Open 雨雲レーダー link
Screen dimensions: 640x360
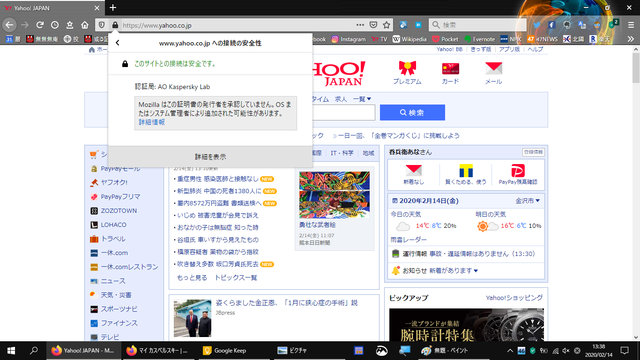click(x=409, y=240)
